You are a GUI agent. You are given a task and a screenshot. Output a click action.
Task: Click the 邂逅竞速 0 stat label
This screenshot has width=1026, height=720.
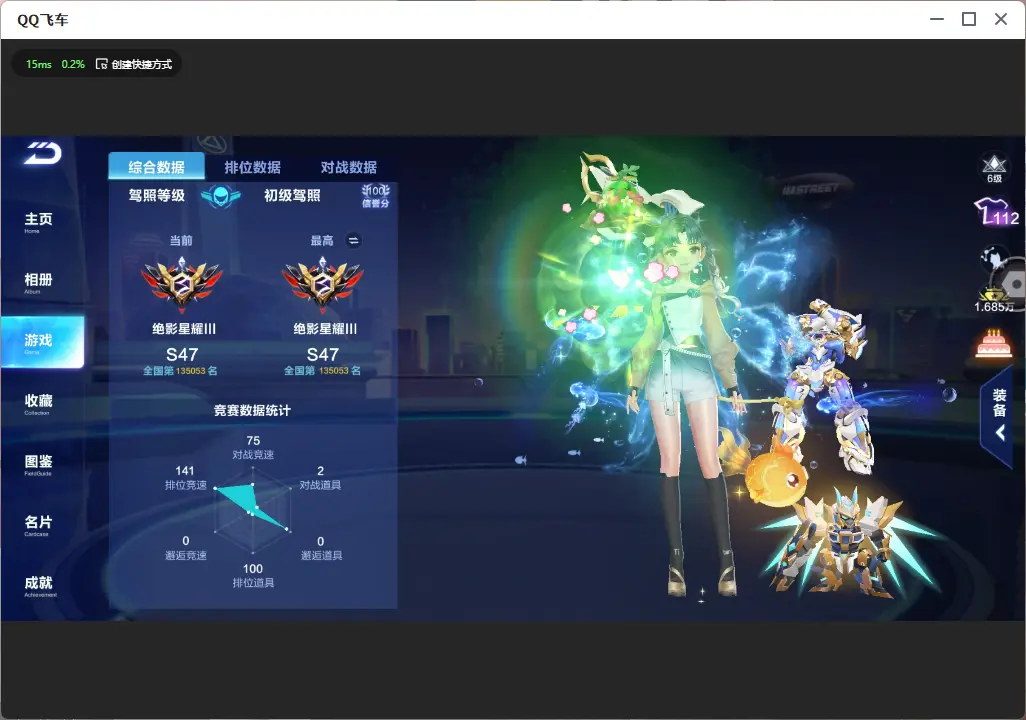(x=186, y=549)
